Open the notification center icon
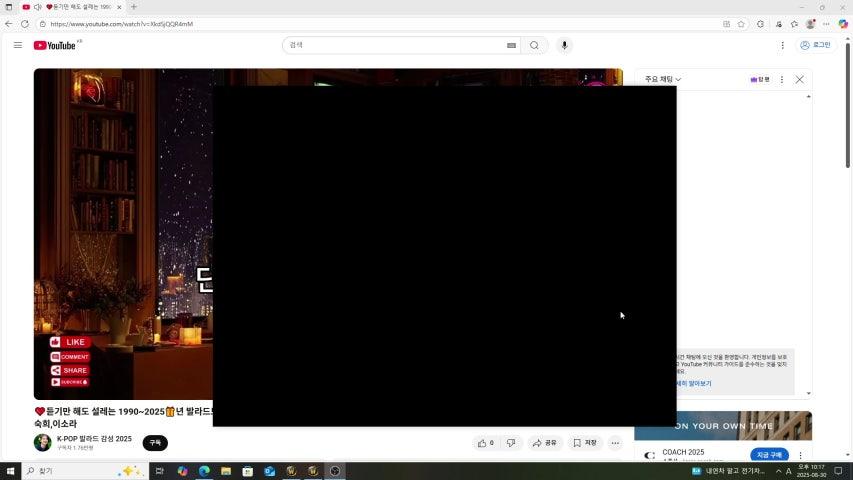This screenshot has width=853, height=480. pos(838,471)
